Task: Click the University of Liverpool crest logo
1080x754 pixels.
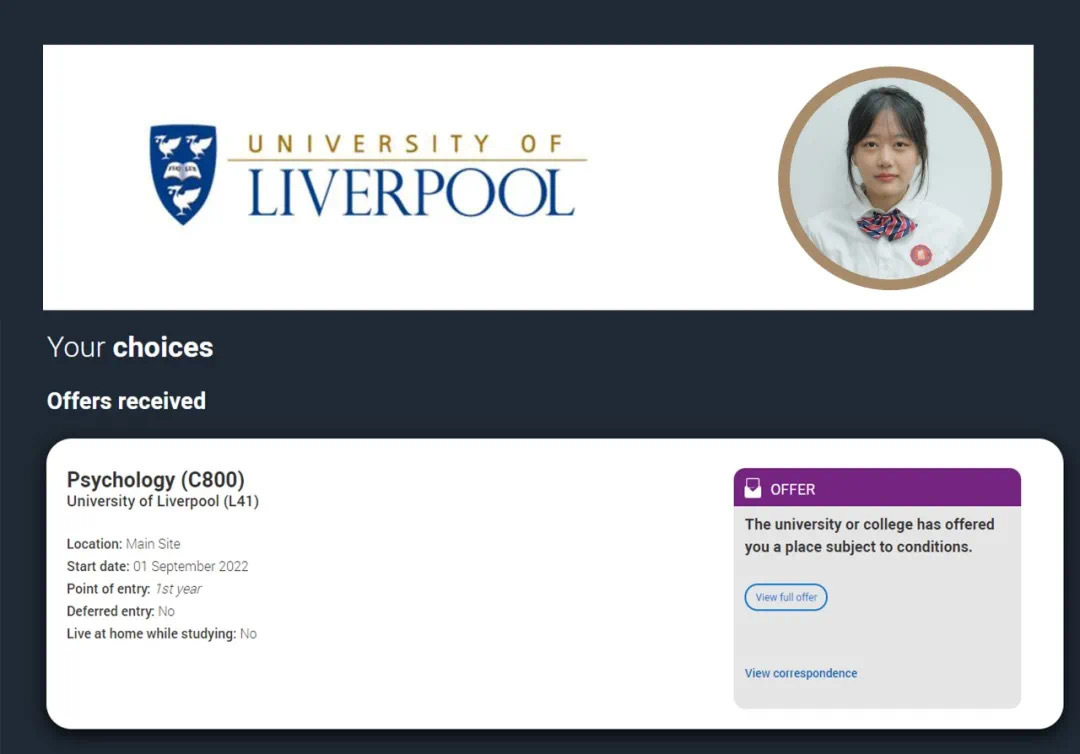Action: [183, 174]
